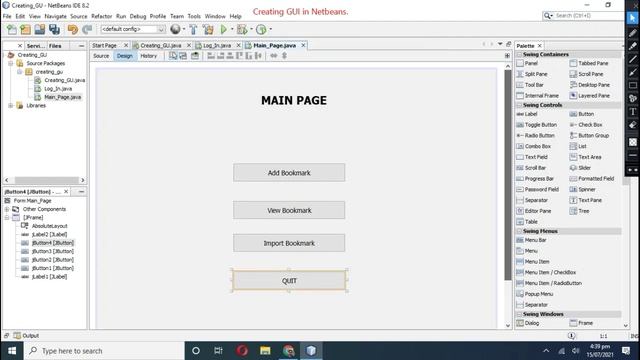This screenshot has height=360, width=640.
Task: Open the Output panel at bottom
Action: [x=27, y=336]
